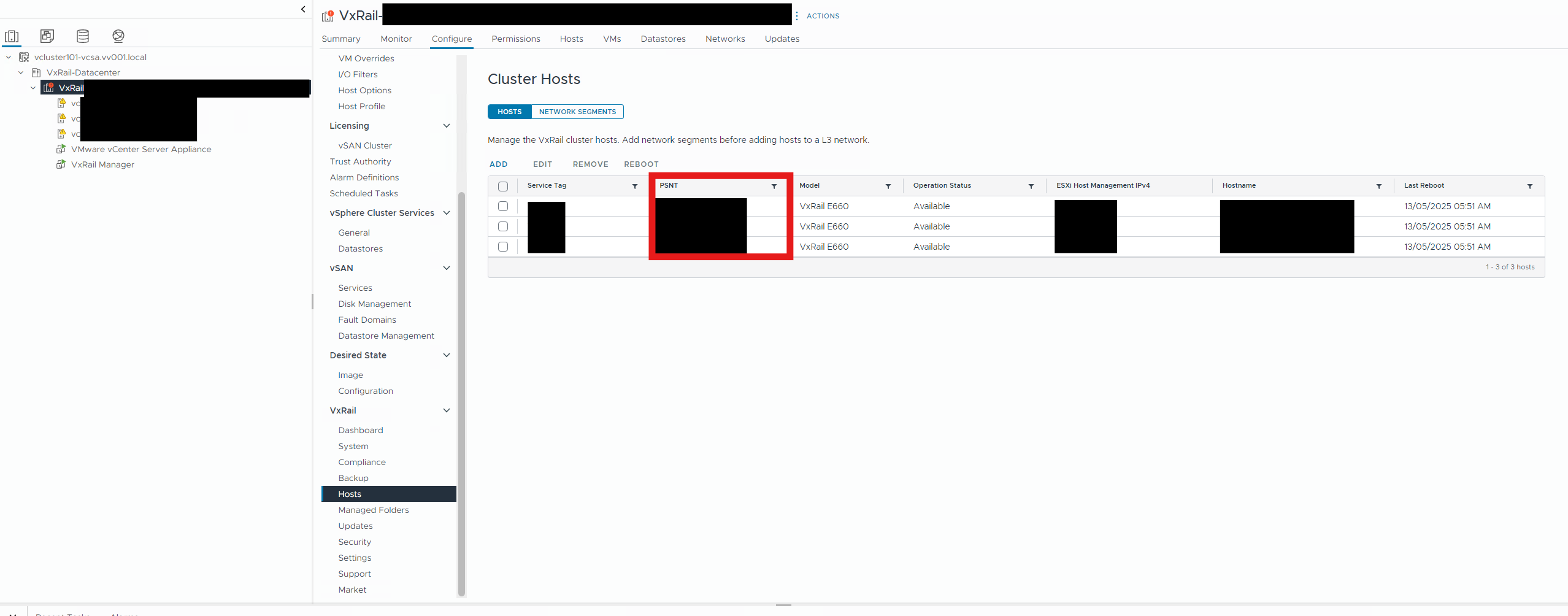
Task: Click the EDIT host action
Action: pos(543,164)
